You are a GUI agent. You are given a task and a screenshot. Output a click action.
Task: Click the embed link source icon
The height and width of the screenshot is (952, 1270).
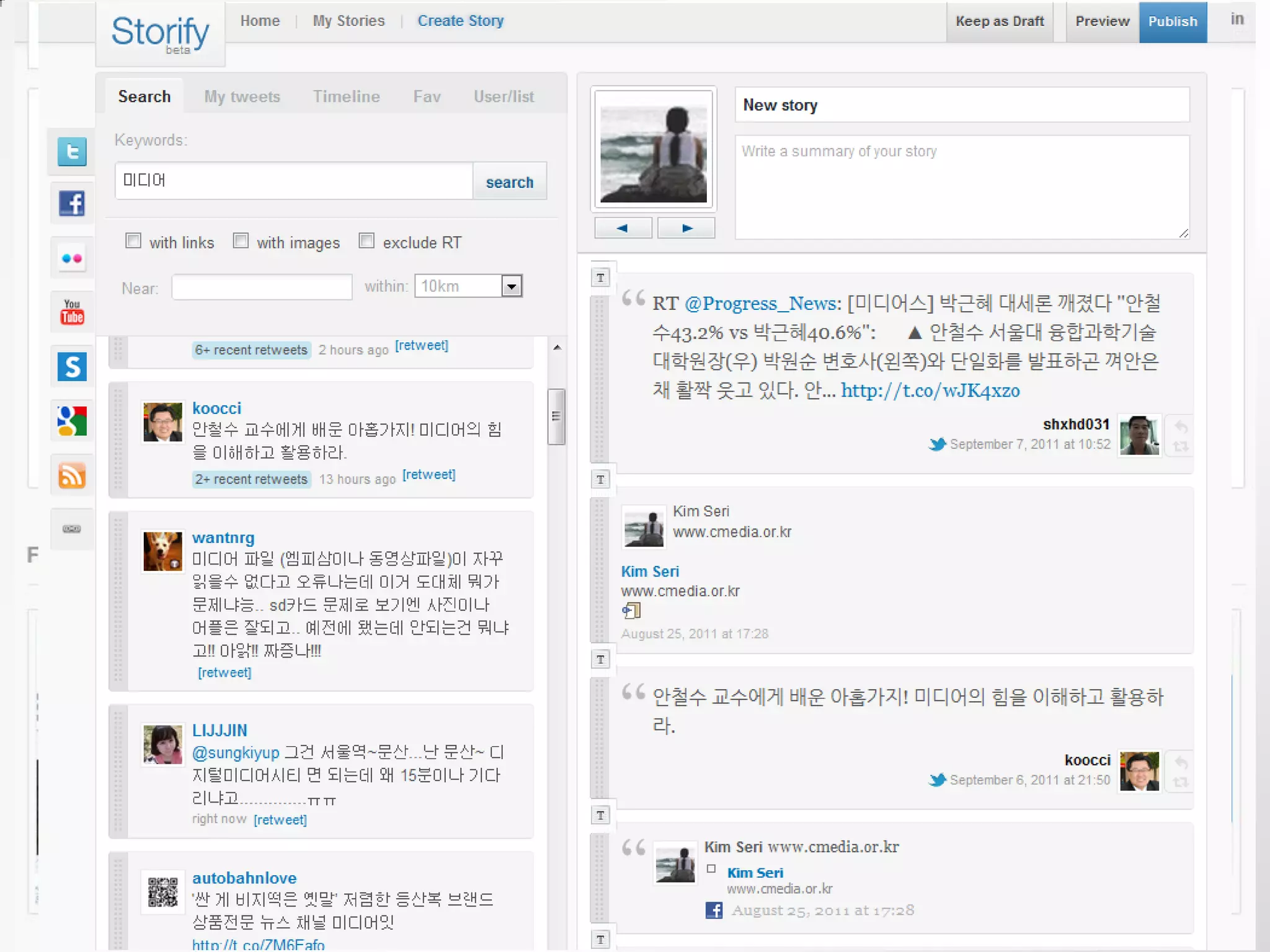(72, 529)
